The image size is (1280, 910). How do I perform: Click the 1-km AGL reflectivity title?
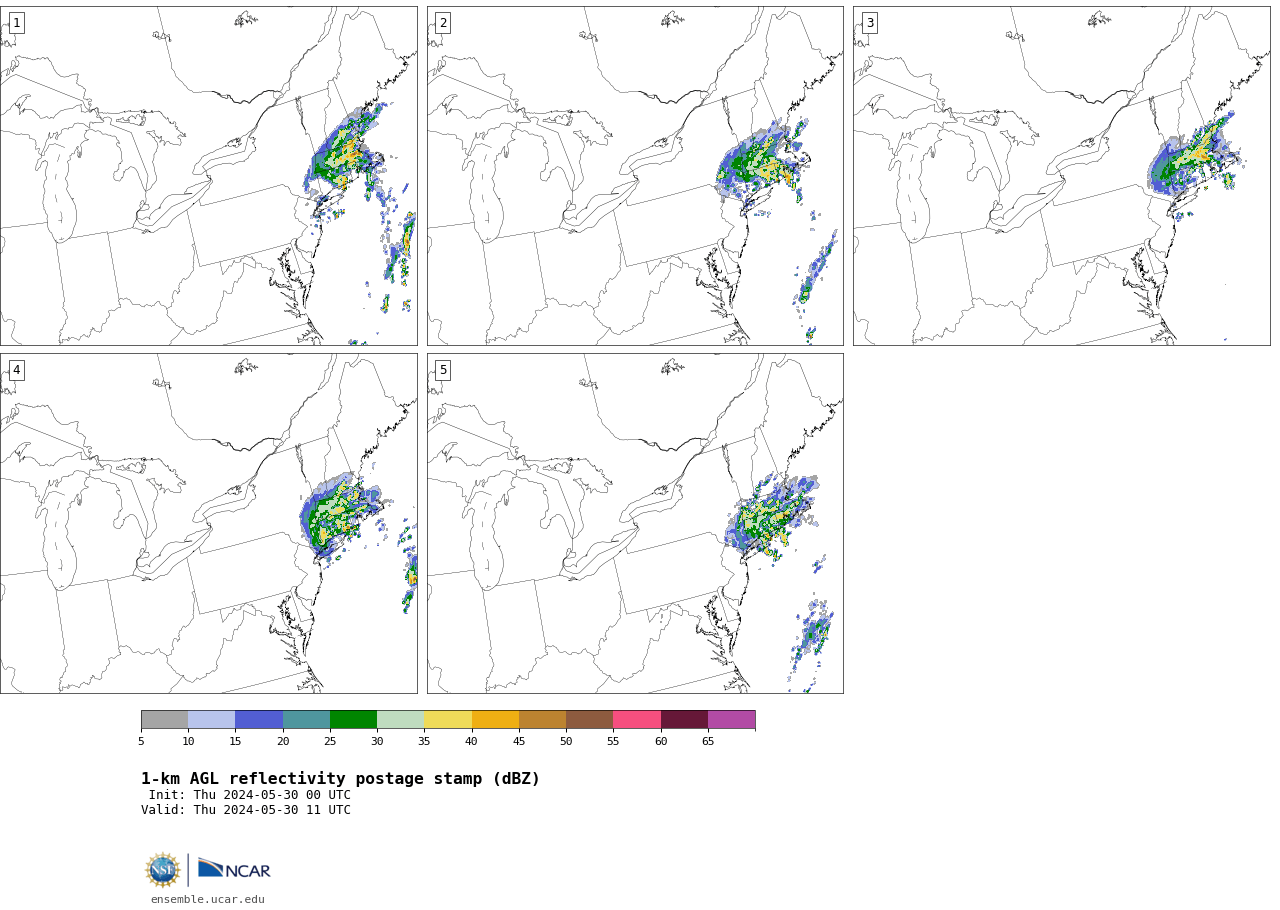340,779
